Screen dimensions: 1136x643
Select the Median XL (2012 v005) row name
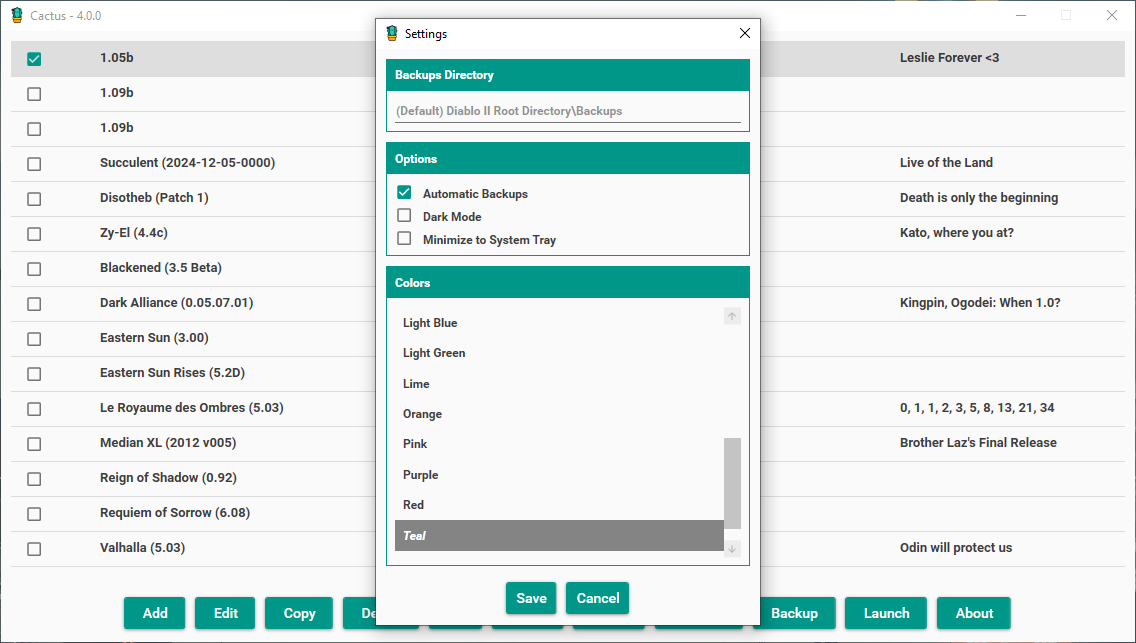point(168,442)
